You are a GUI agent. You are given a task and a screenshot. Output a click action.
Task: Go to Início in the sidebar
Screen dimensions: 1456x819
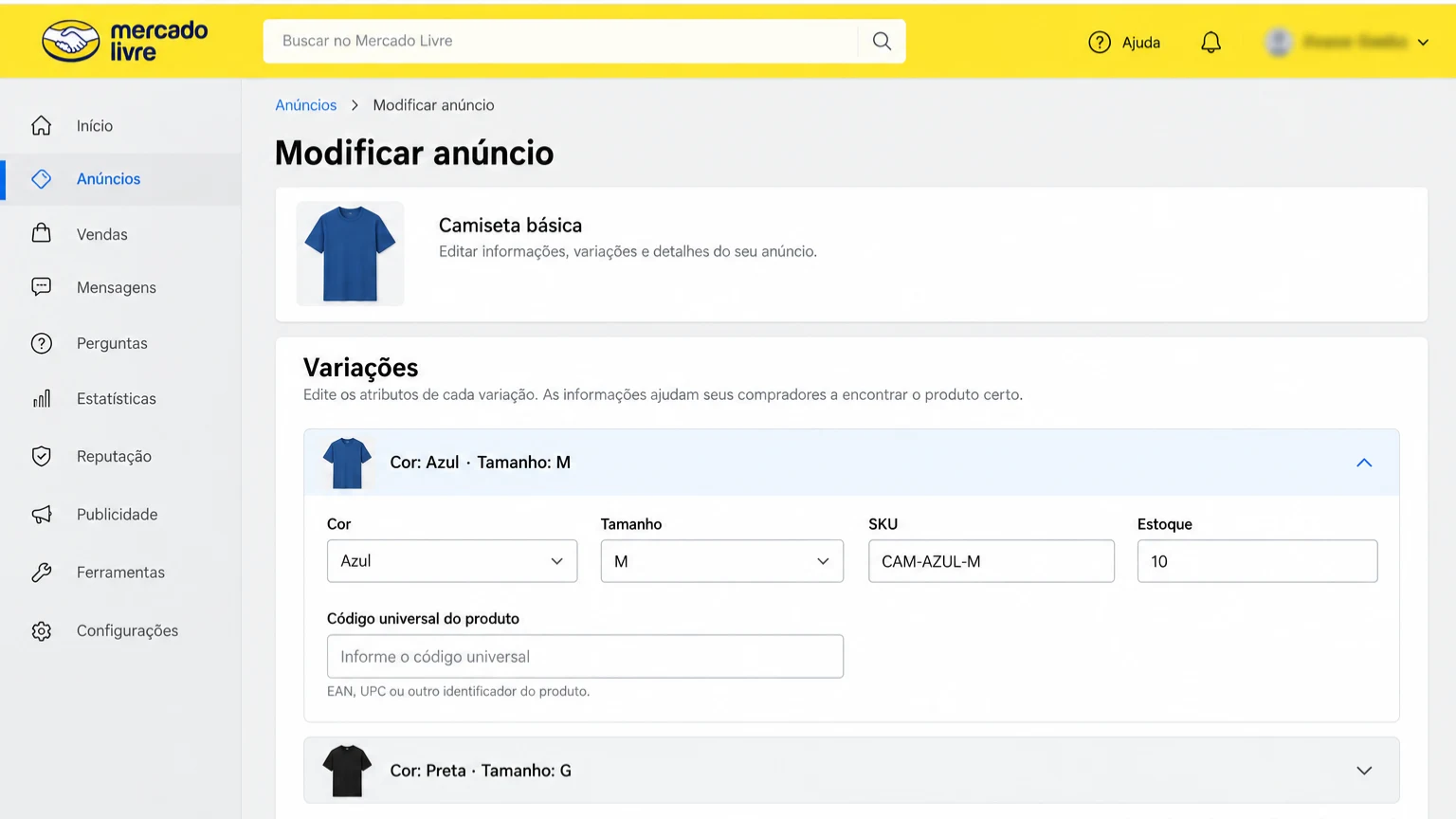95,125
